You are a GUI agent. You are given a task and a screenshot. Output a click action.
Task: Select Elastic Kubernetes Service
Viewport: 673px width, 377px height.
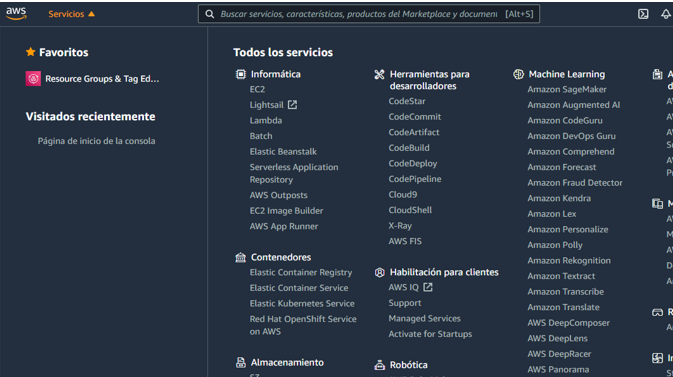(x=302, y=304)
